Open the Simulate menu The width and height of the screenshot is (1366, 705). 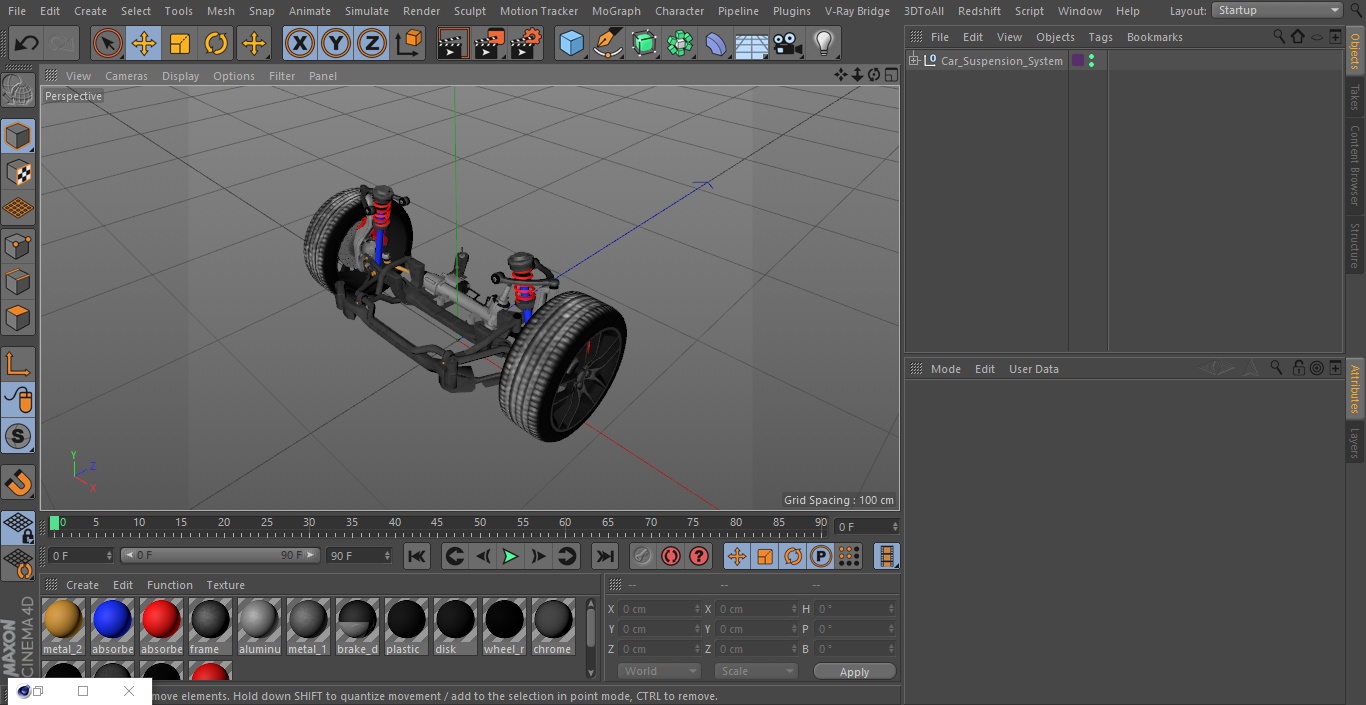[367, 11]
